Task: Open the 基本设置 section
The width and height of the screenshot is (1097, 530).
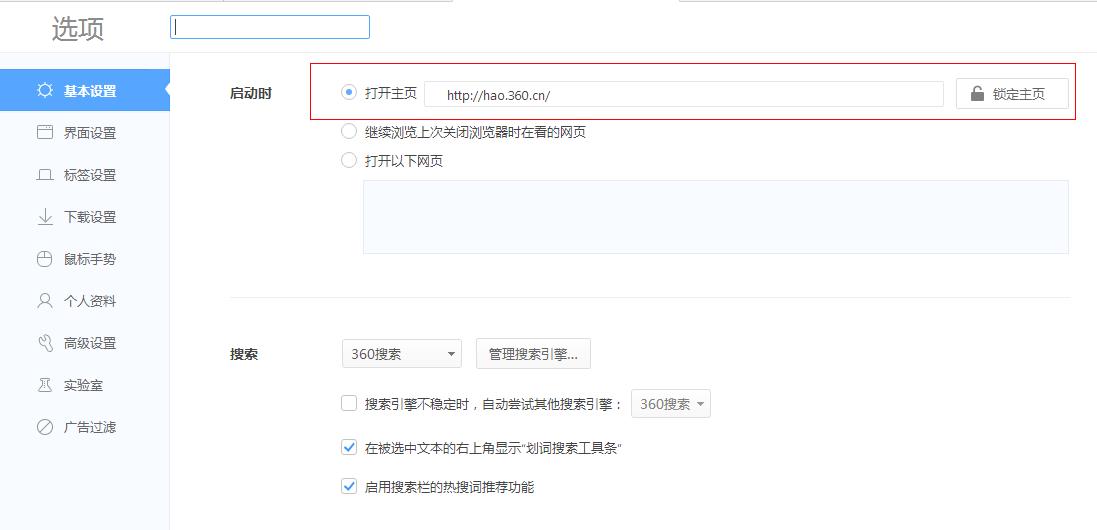Action: [x=85, y=90]
